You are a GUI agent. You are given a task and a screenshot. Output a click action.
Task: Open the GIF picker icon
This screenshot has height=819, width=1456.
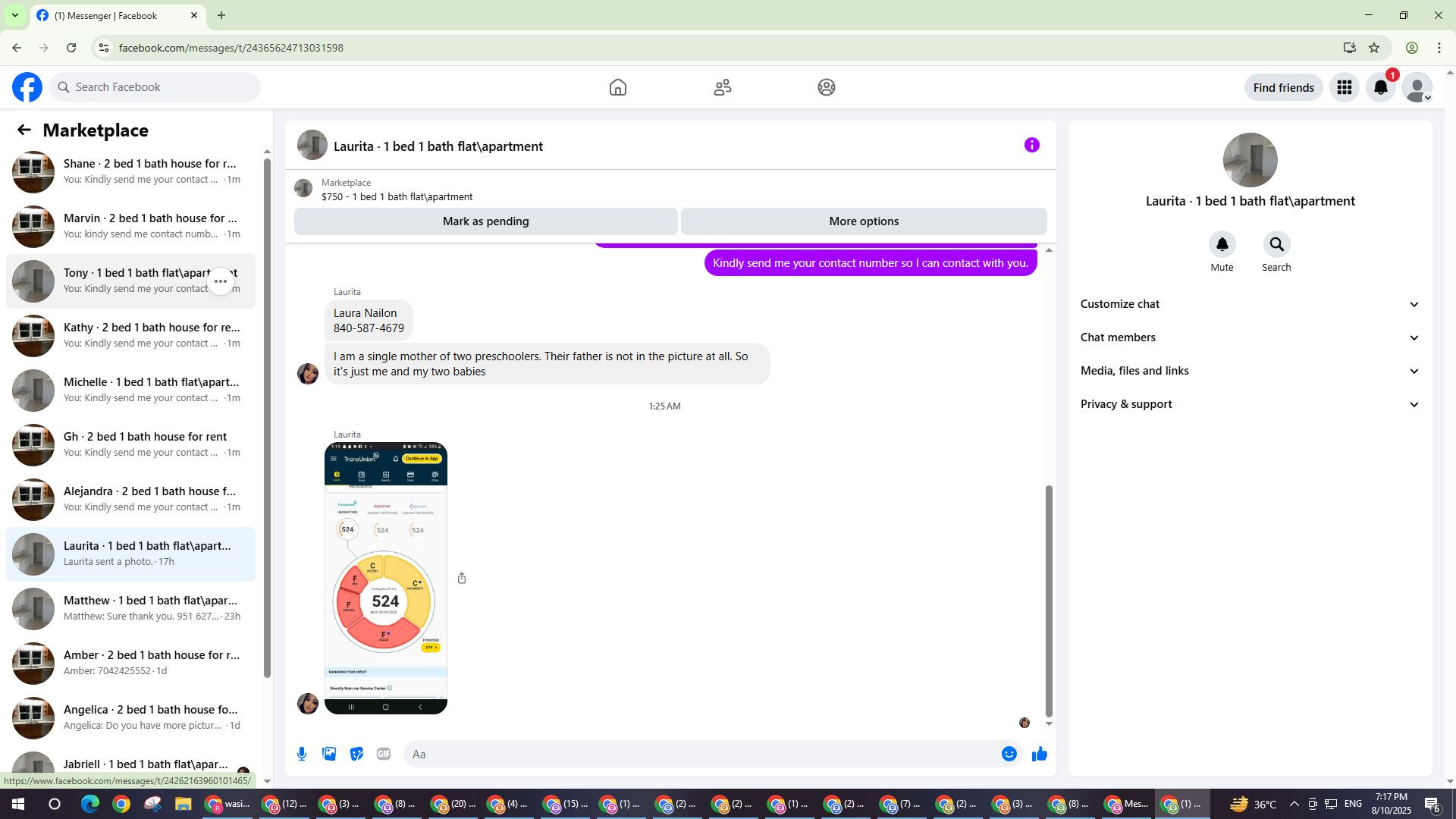pyautogui.click(x=384, y=754)
